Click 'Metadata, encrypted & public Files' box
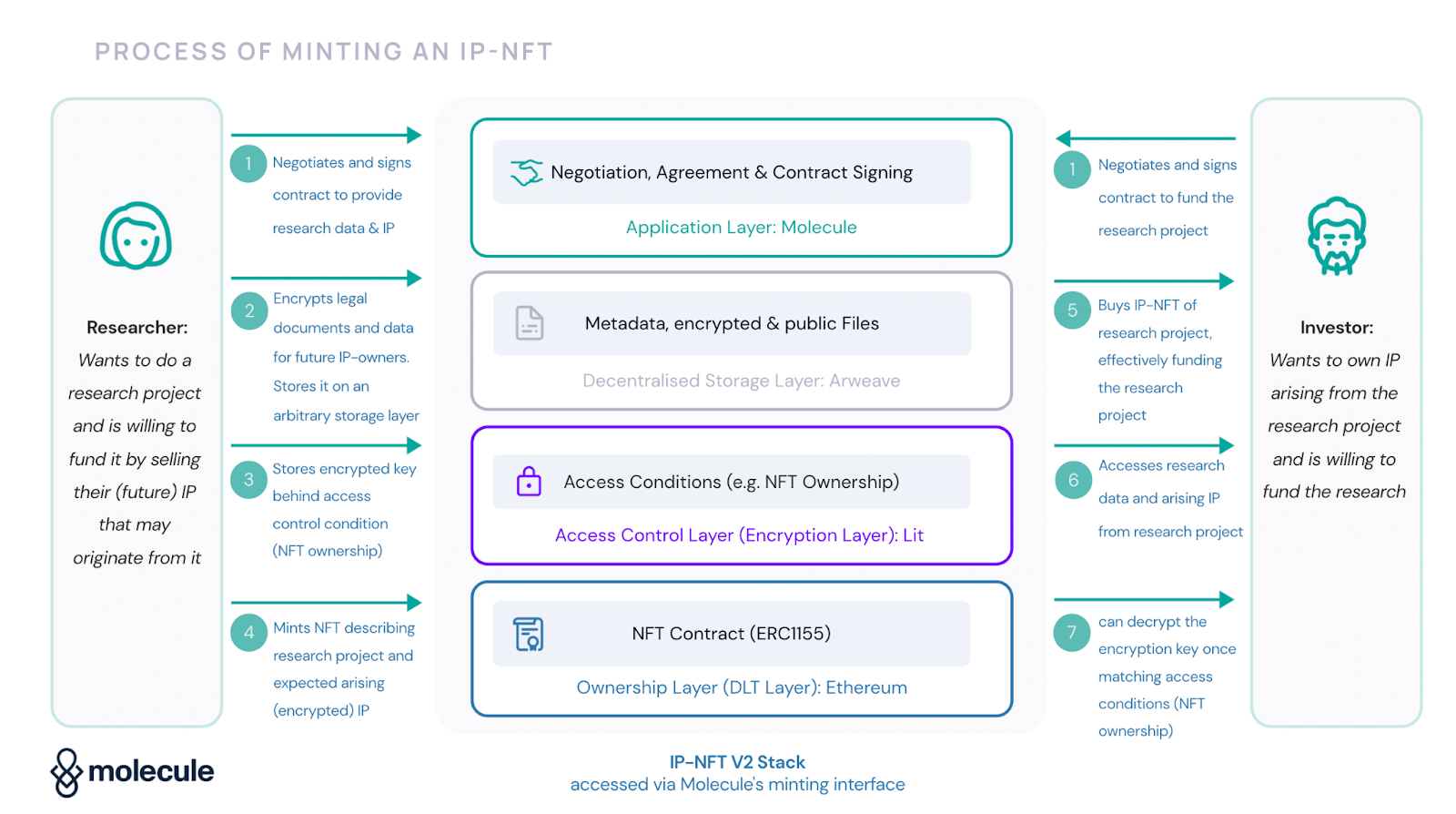 point(732,323)
